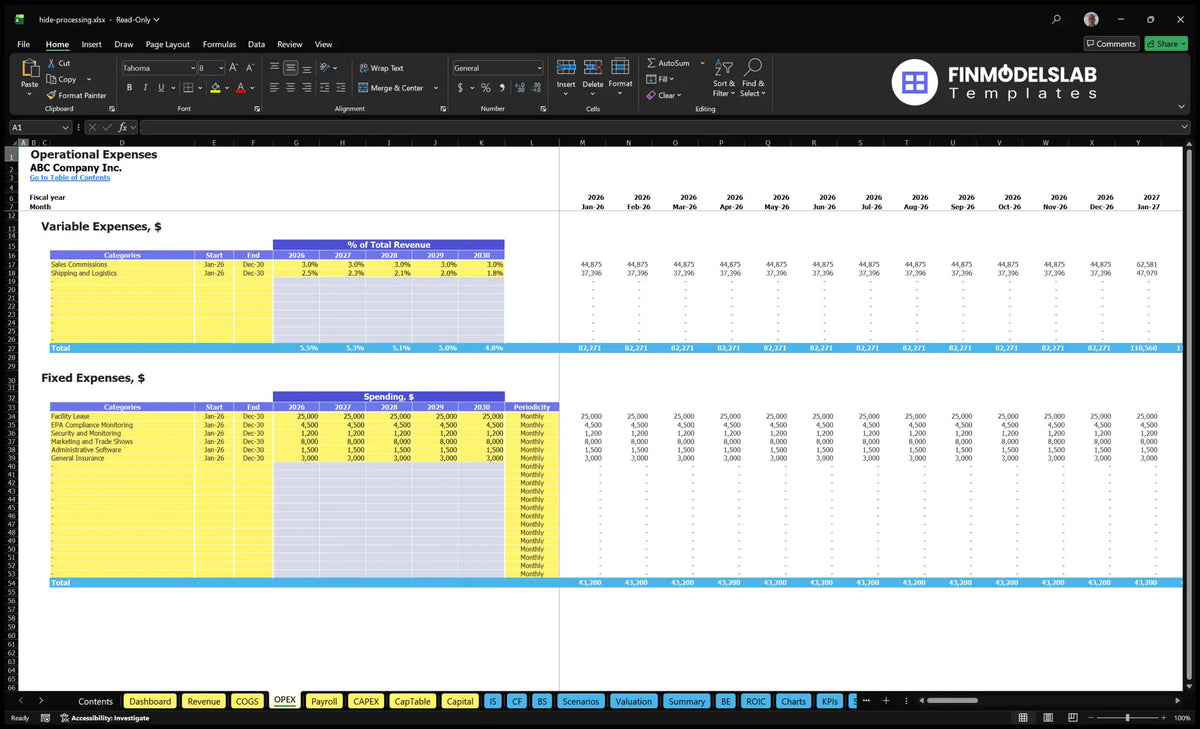The image size is (1200, 729).
Task: Open the Page Layout ribbon tab
Action: (x=167, y=44)
